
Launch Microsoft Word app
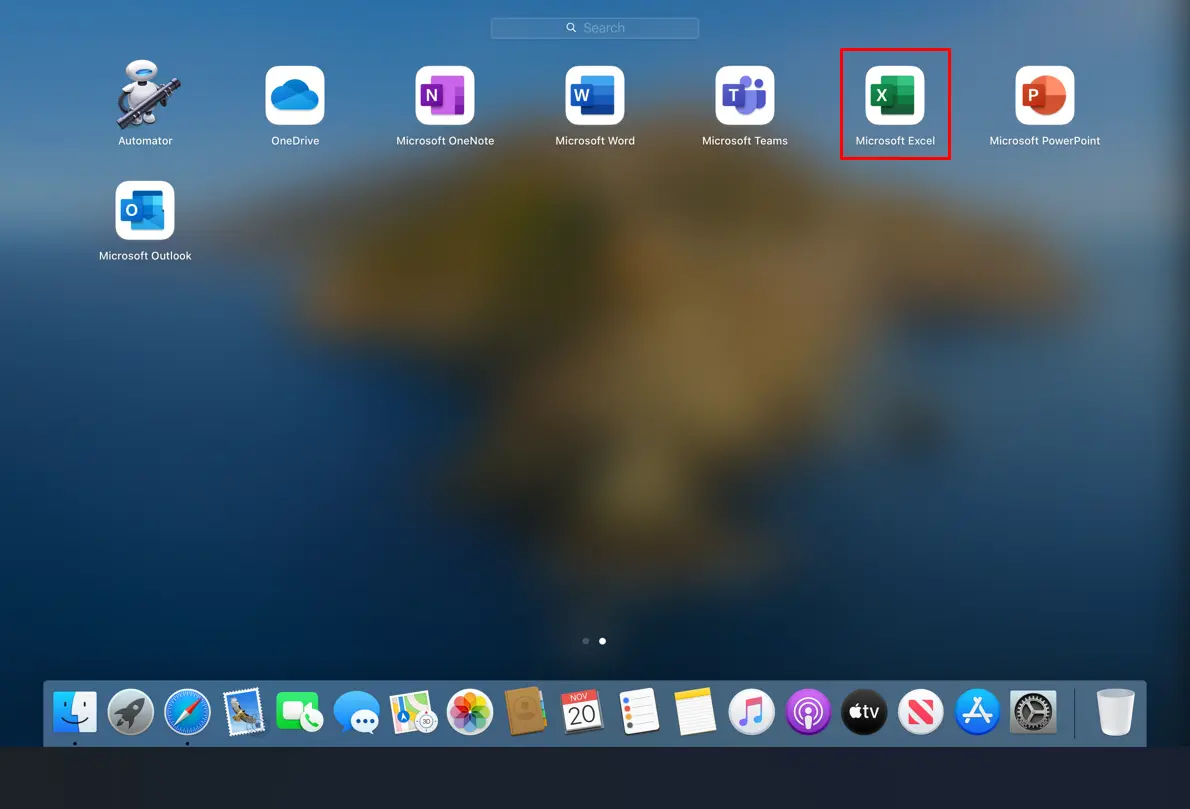(595, 96)
